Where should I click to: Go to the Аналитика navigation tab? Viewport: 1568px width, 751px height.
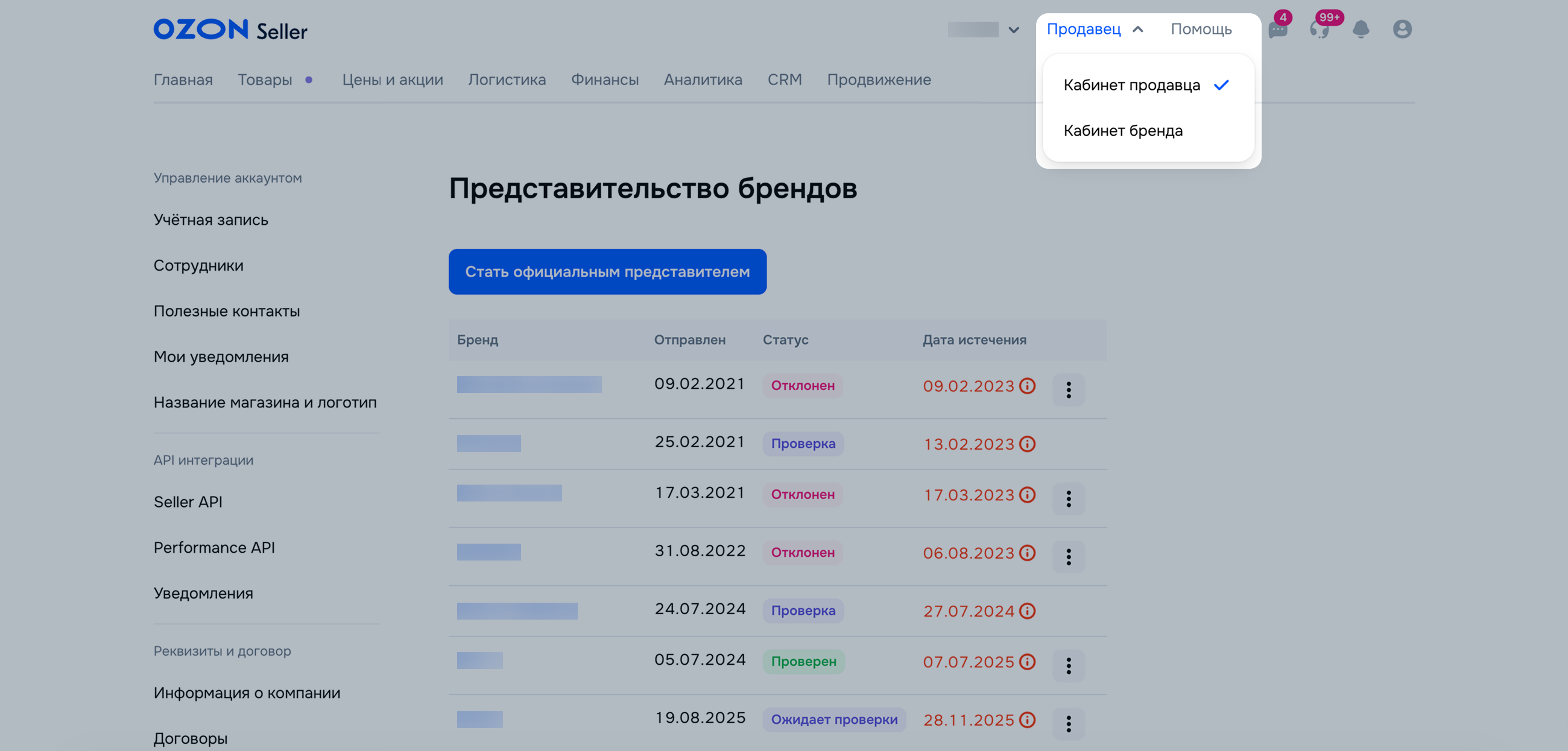(703, 80)
